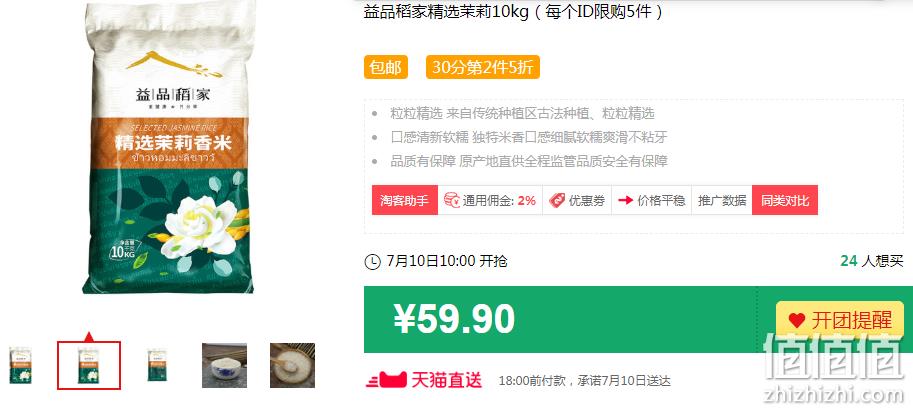The width and height of the screenshot is (913, 412).
Task: Open the 淘客助手 tab
Action: (x=405, y=200)
